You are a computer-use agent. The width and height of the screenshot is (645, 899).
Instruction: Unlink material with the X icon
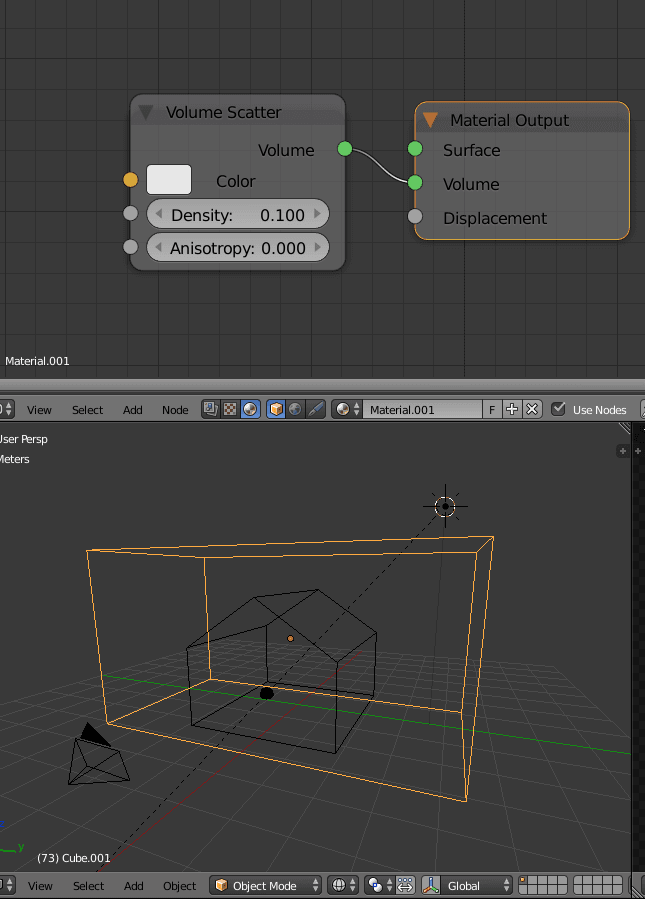coord(532,409)
